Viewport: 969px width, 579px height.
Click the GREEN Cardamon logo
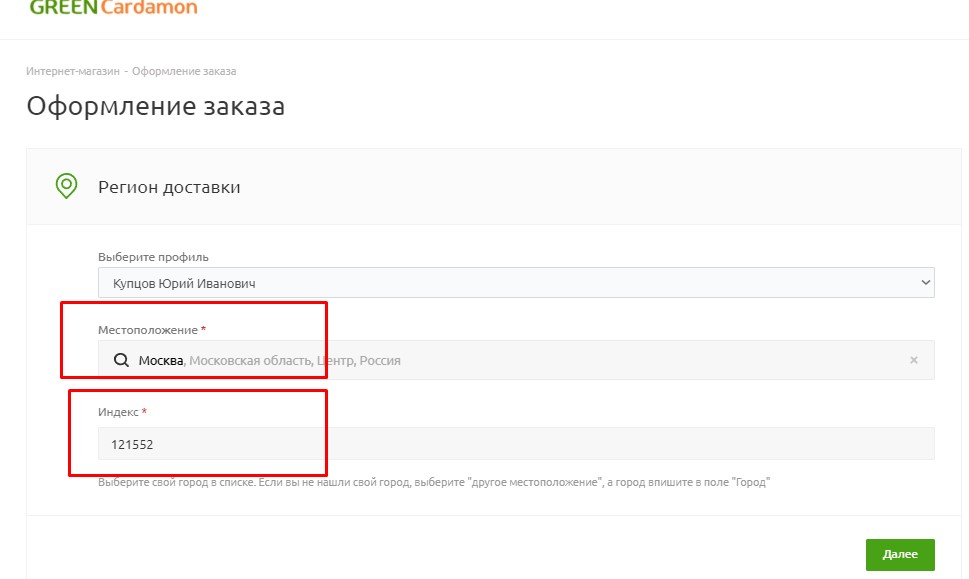click(113, 8)
